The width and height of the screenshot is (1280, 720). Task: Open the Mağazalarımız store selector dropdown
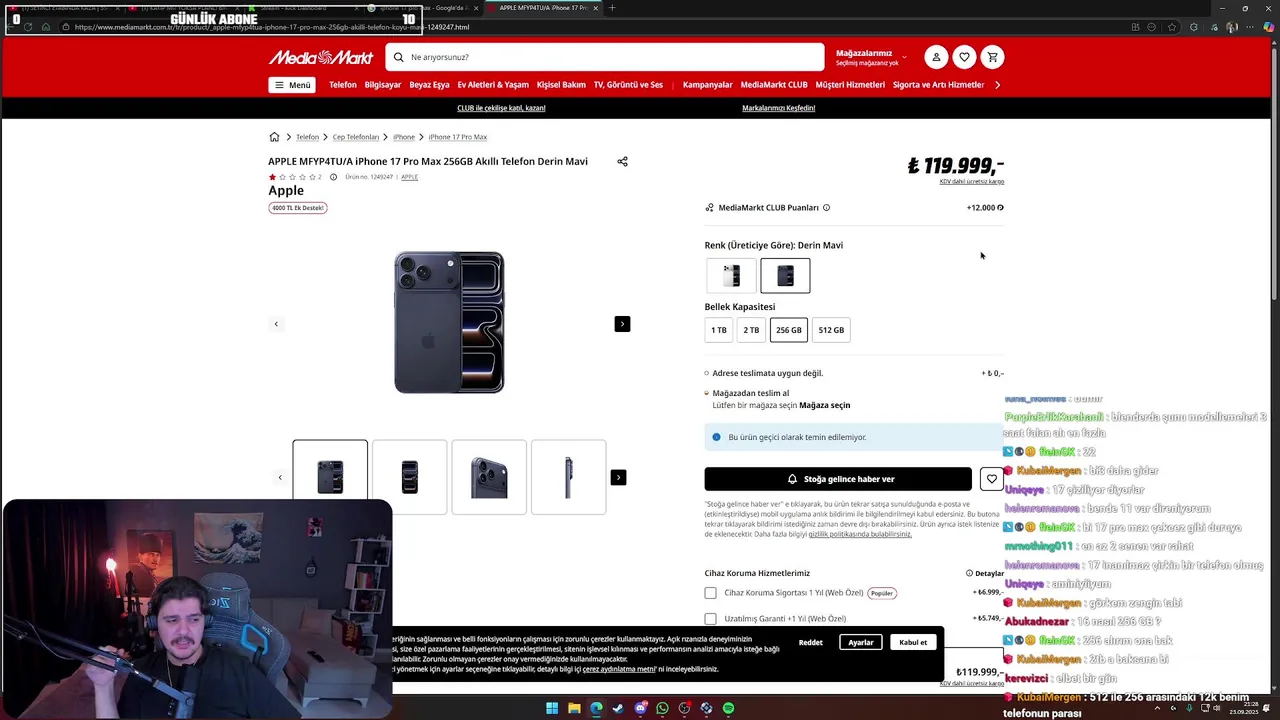[871, 57]
